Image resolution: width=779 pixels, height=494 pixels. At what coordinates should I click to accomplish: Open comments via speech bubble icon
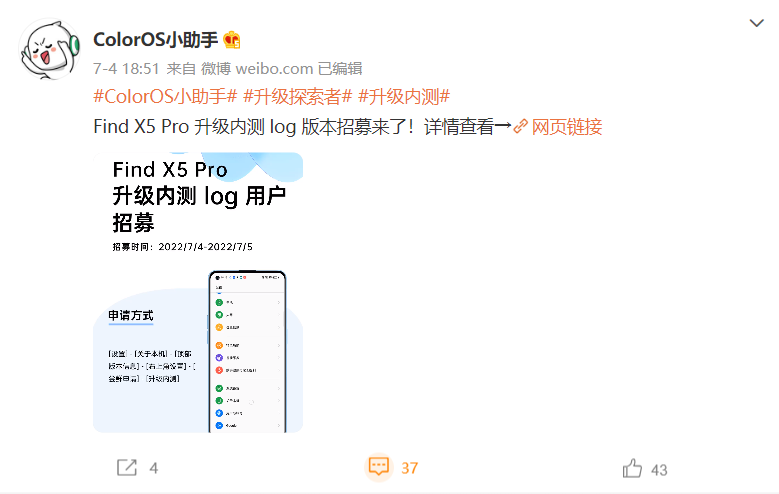point(379,467)
